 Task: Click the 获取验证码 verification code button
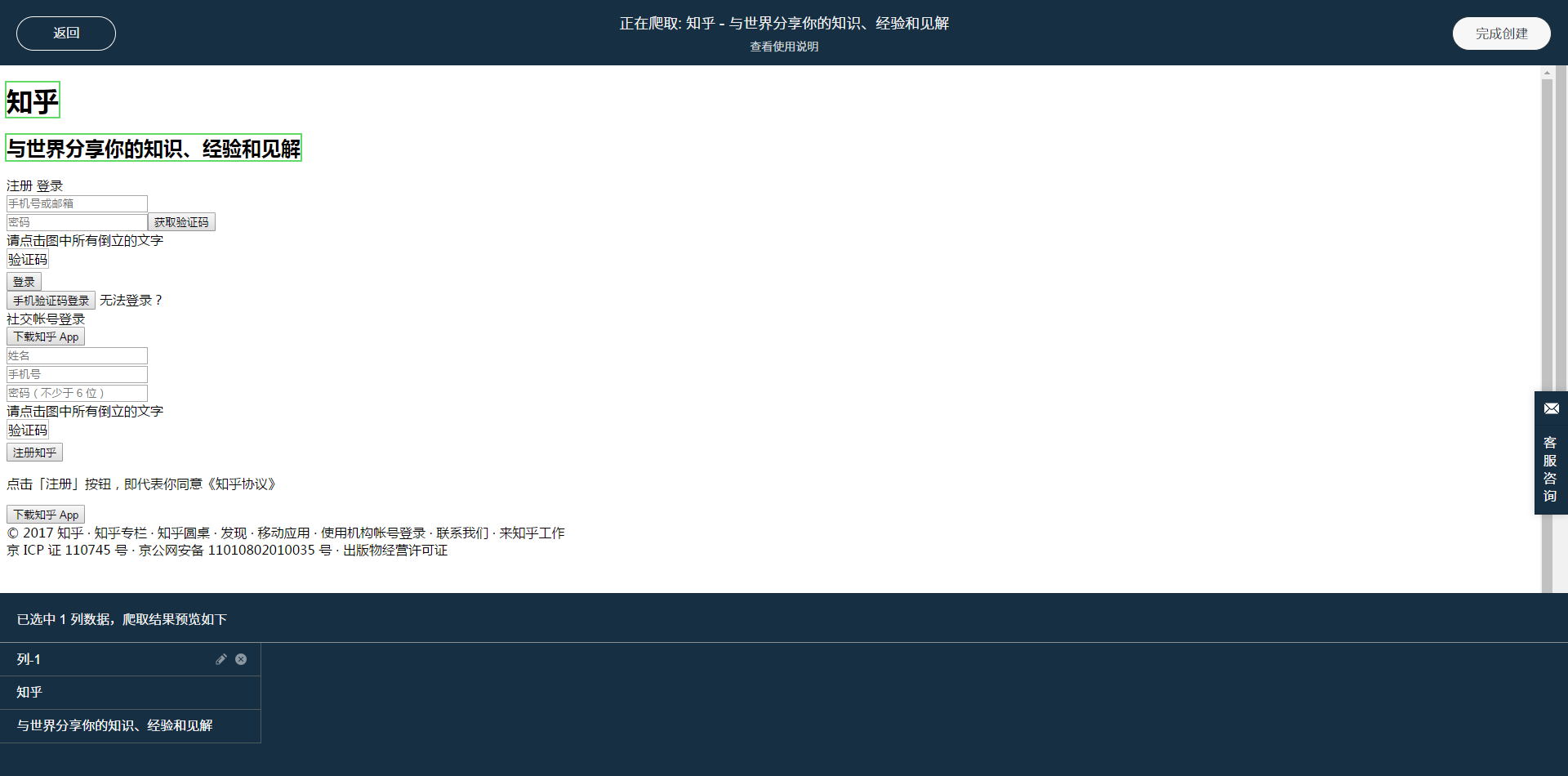pyautogui.click(x=181, y=221)
